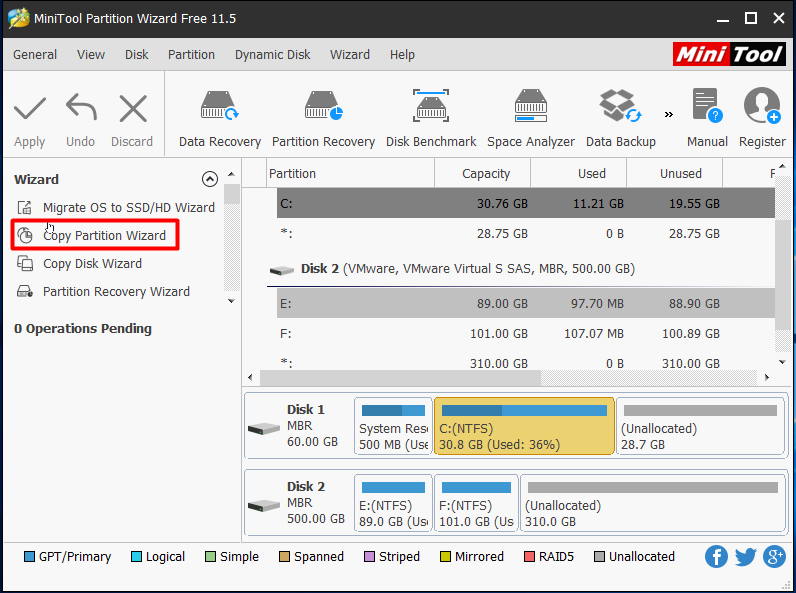
Task: Click the Register user icon
Action: pos(762,106)
